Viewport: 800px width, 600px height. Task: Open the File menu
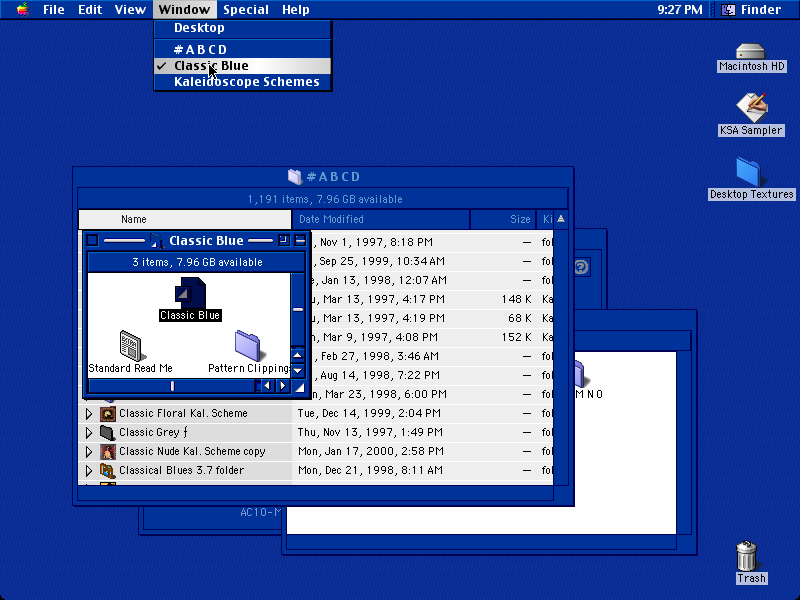(x=54, y=10)
